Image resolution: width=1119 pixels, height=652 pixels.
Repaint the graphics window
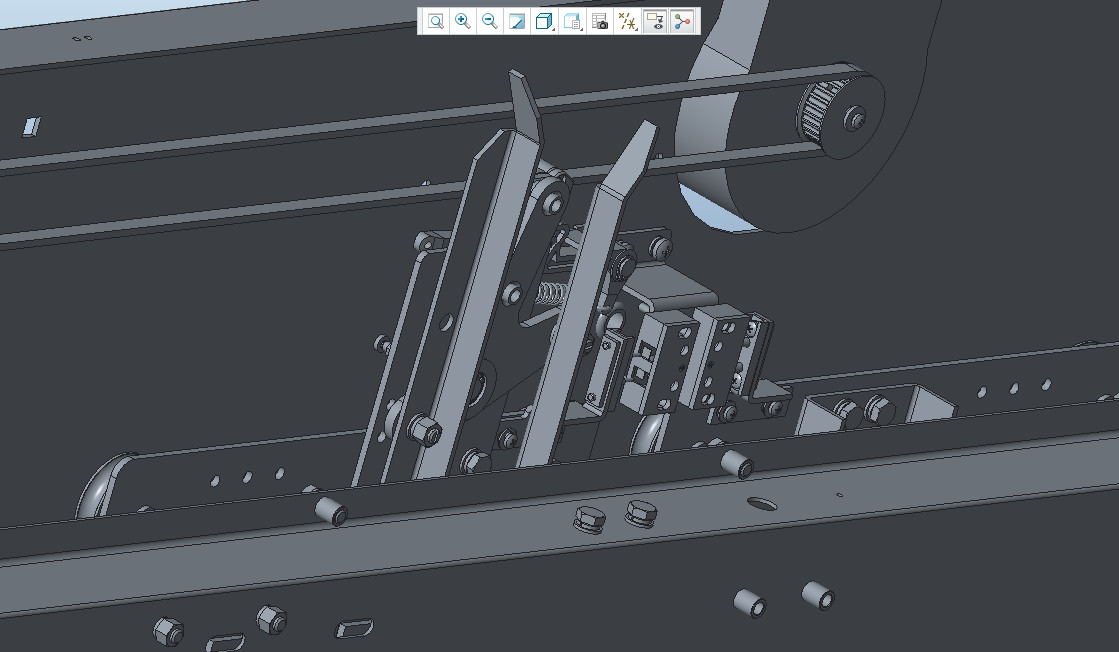(517, 21)
